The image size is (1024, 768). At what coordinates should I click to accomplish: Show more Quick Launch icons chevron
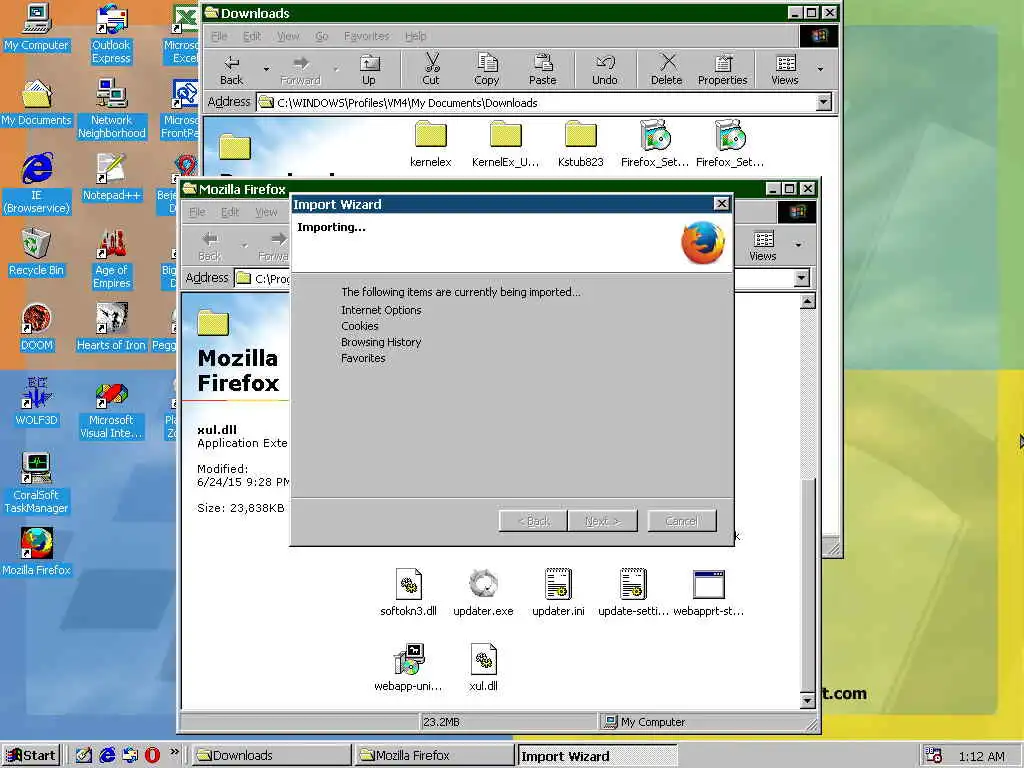pyautogui.click(x=174, y=752)
